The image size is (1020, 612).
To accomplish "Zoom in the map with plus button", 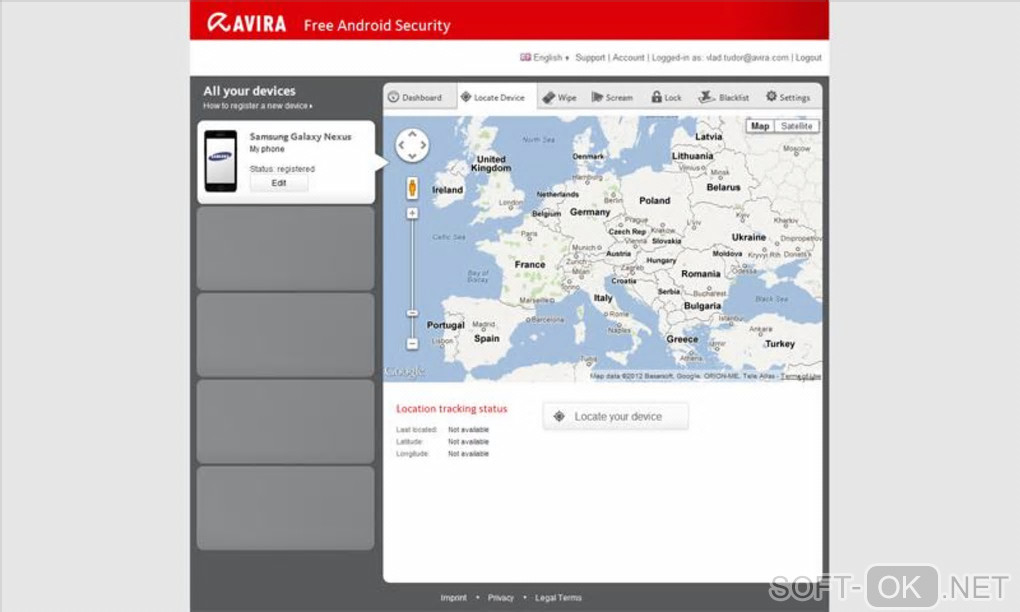I will [x=412, y=213].
